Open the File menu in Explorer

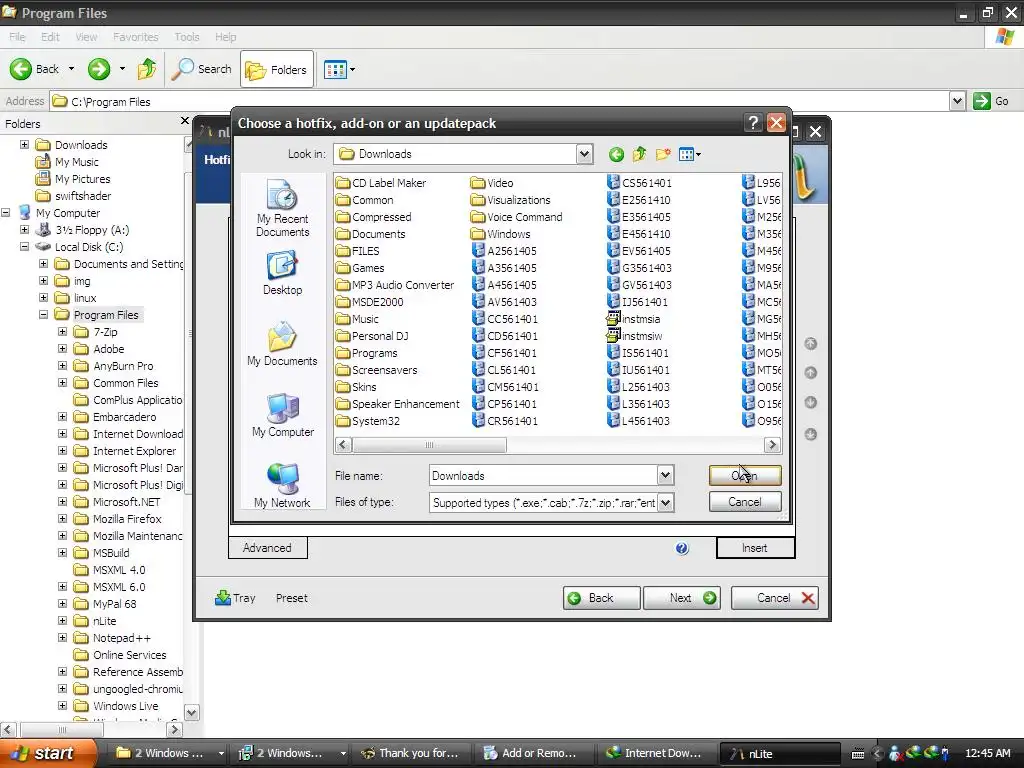click(17, 37)
